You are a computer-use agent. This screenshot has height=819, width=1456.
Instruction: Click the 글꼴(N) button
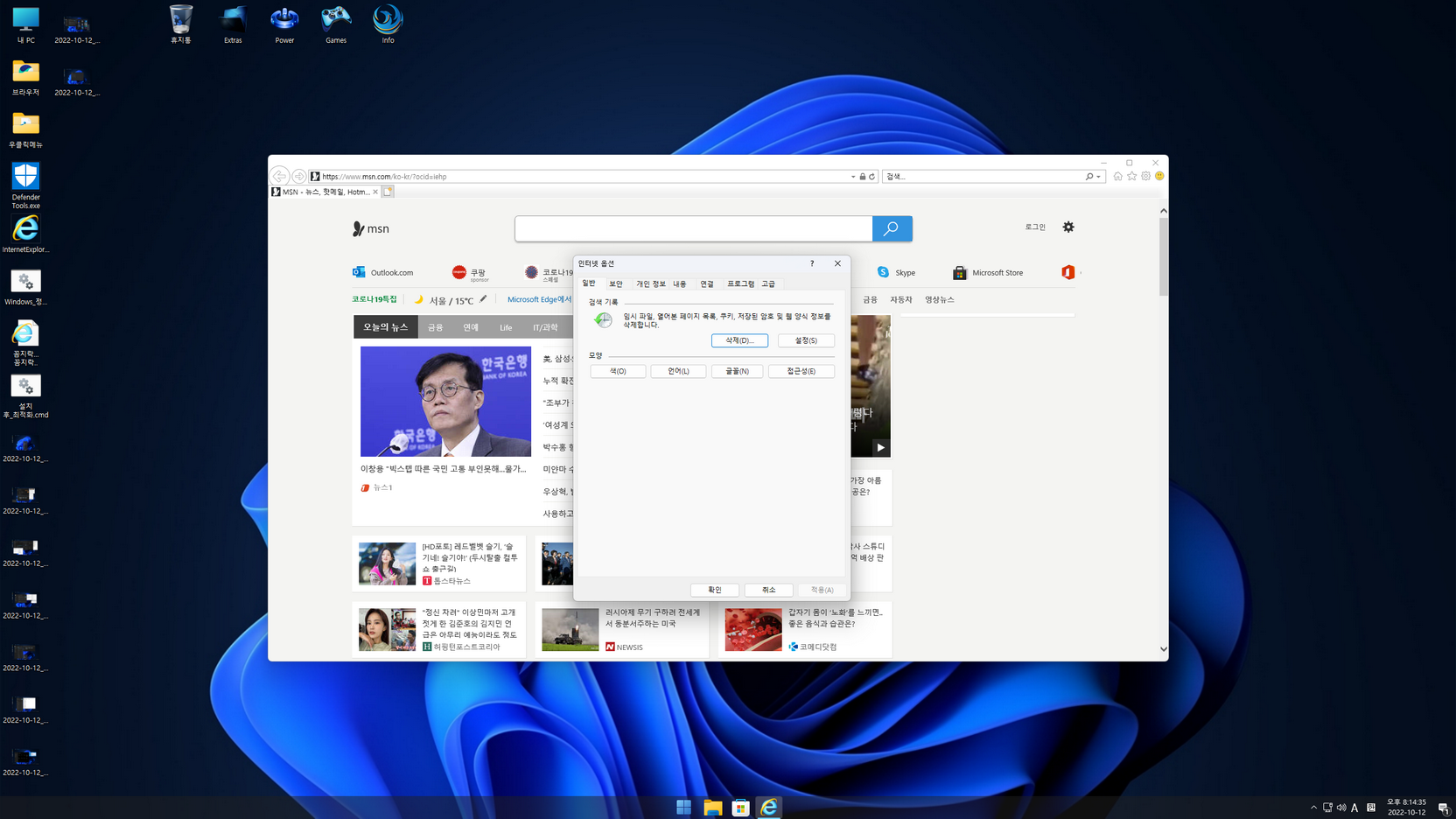tap(737, 371)
